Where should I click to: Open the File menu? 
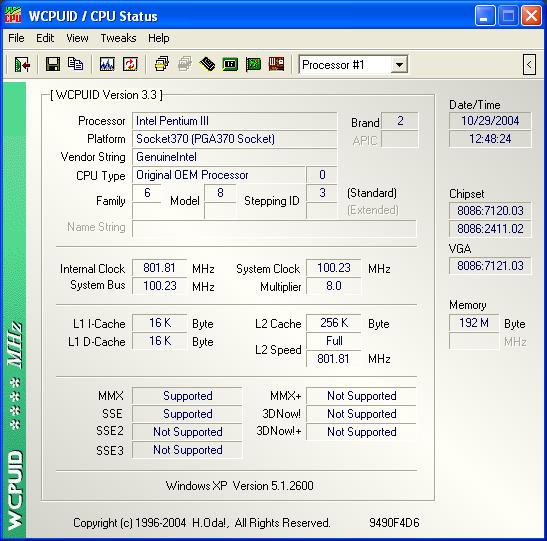pyautogui.click(x=16, y=38)
